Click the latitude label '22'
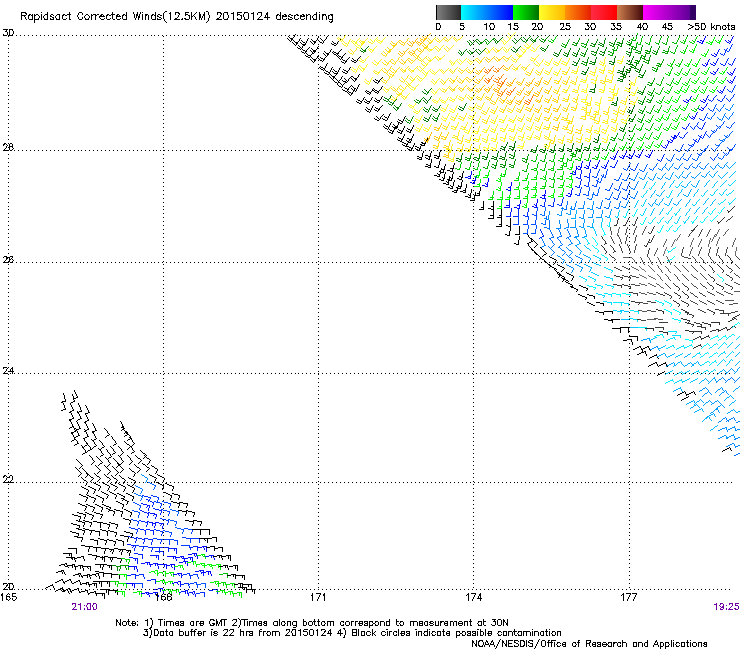 (8, 479)
